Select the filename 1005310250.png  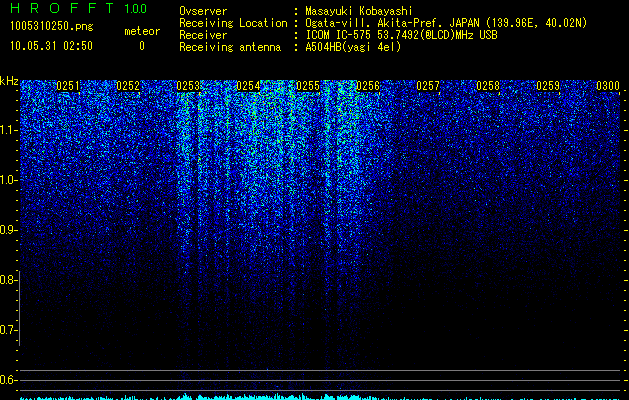(x=52, y=27)
